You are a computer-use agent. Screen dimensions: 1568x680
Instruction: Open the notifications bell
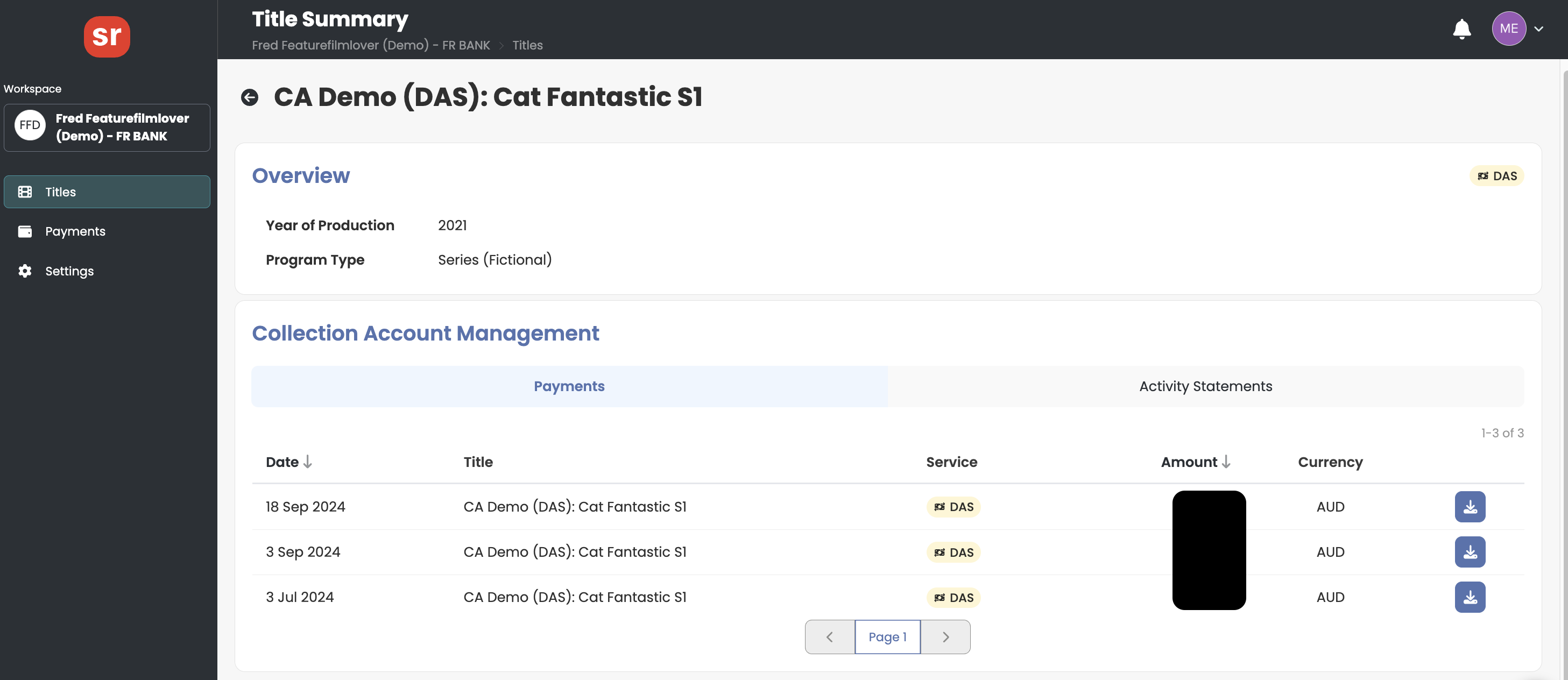coord(1461,29)
